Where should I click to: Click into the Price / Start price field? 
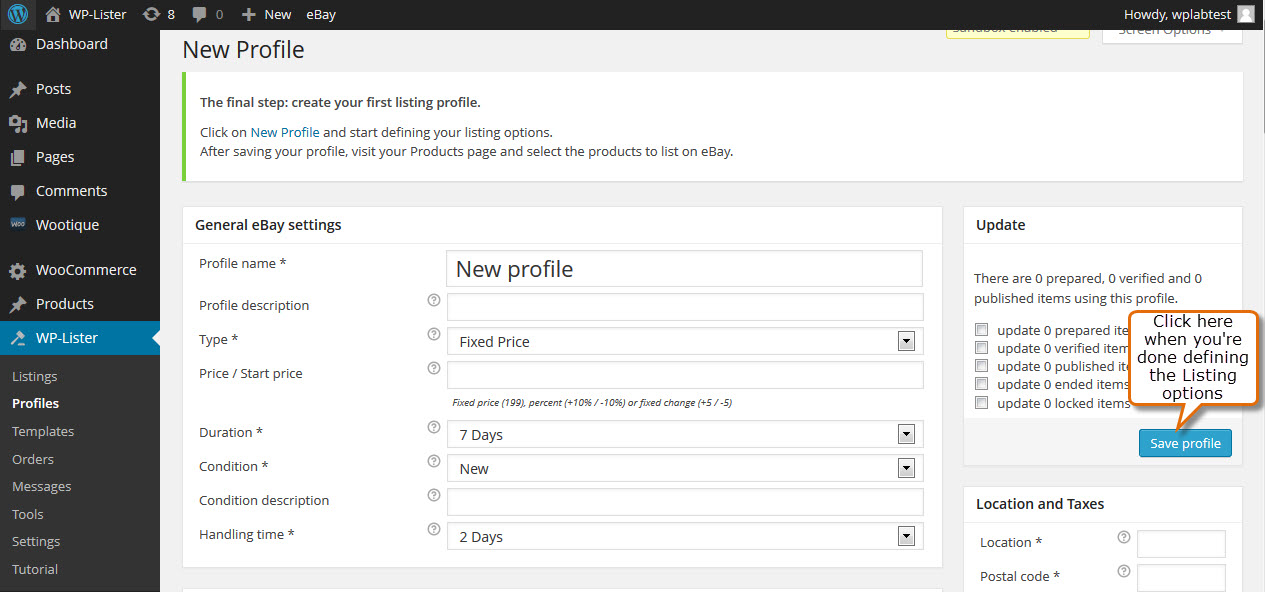click(x=685, y=375)
